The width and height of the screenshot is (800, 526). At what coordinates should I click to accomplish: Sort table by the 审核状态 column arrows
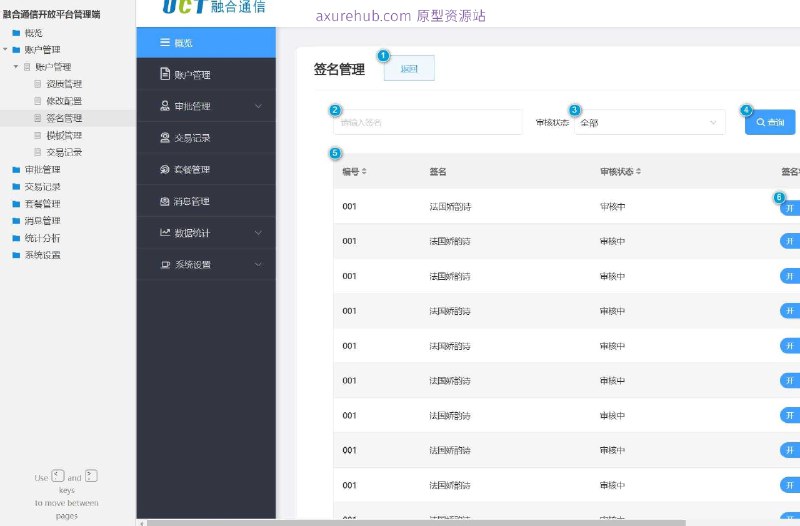(638, 171)
